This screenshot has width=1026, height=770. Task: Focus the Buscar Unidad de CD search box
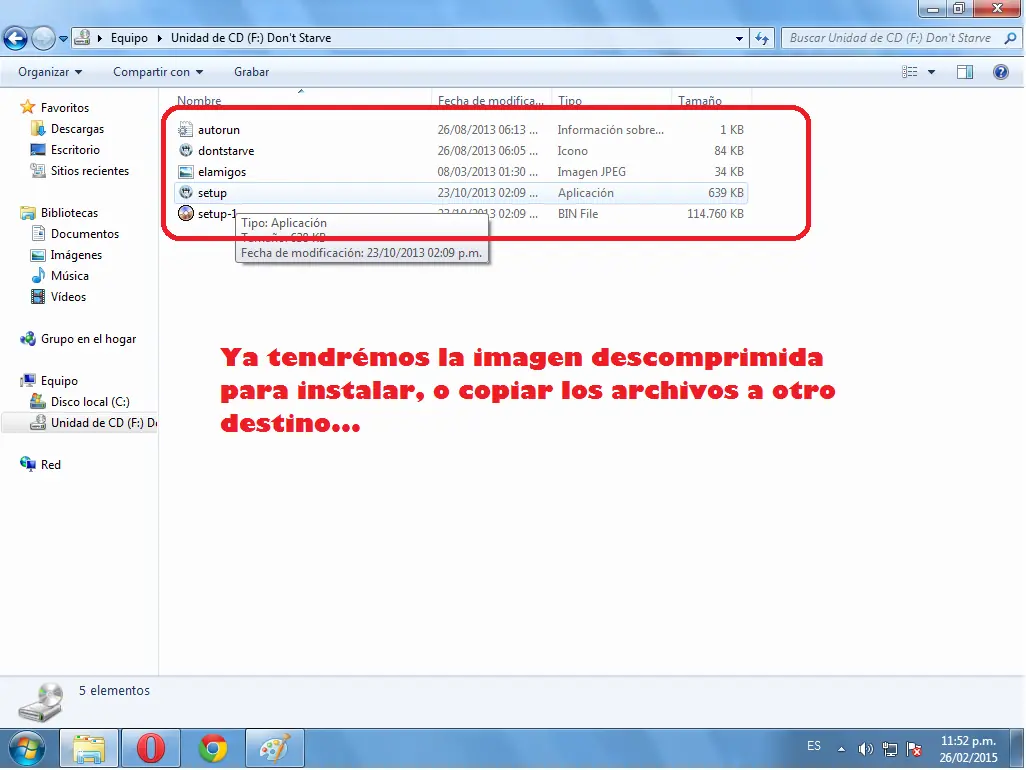890,38
